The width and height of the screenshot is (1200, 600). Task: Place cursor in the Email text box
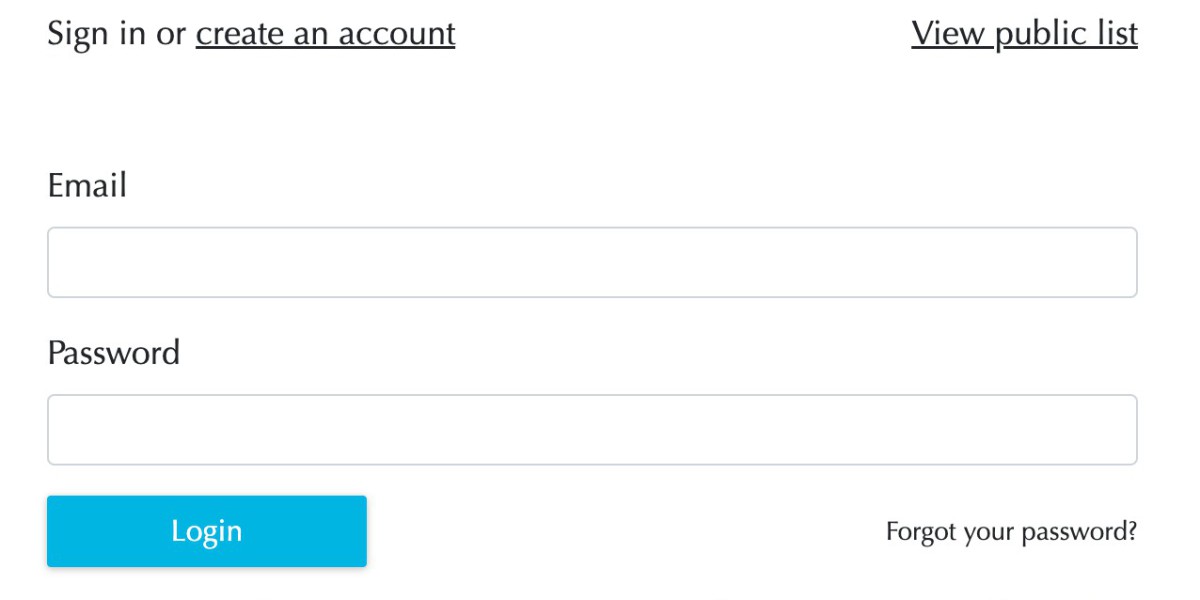(592, 262)
